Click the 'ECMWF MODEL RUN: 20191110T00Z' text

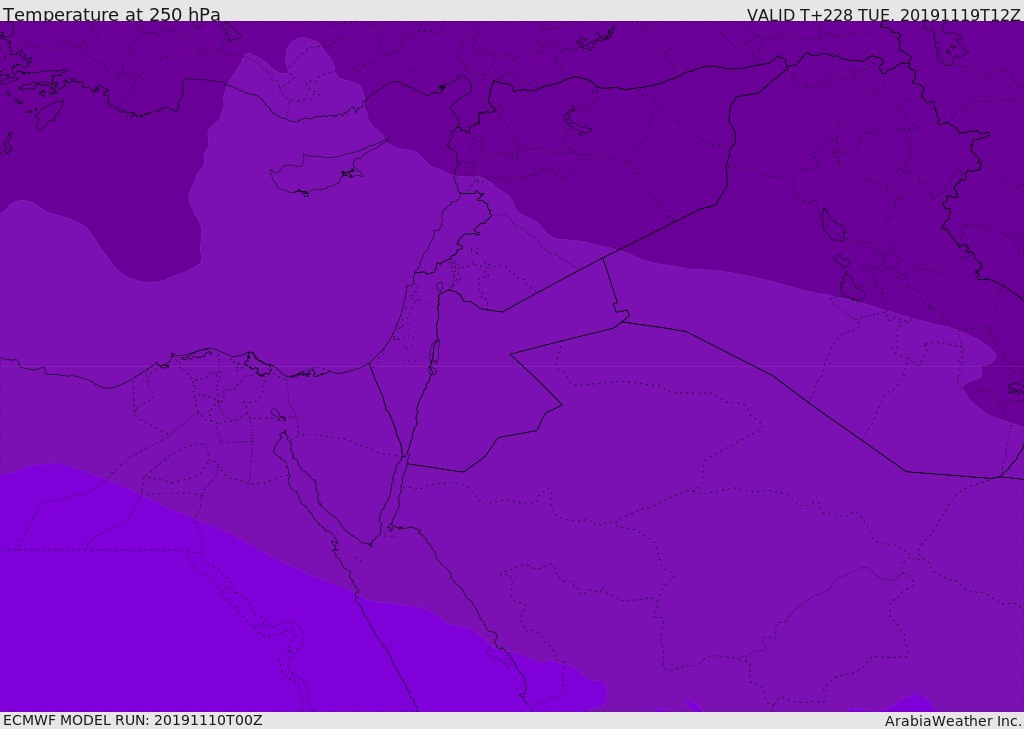click(133, 720)
